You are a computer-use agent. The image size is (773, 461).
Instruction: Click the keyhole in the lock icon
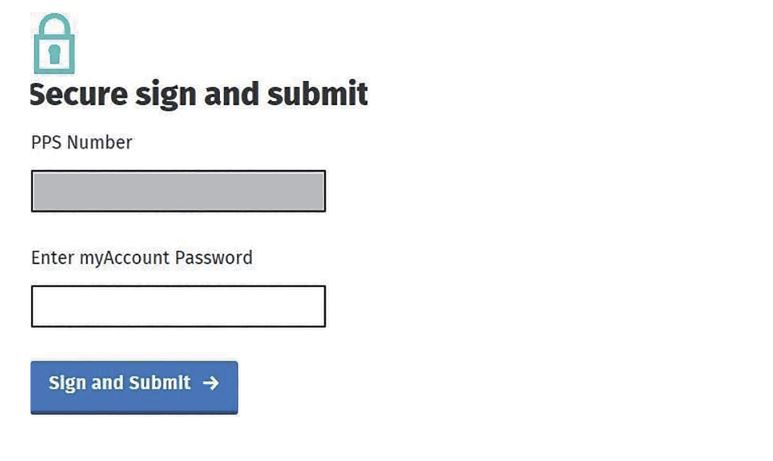54,54
